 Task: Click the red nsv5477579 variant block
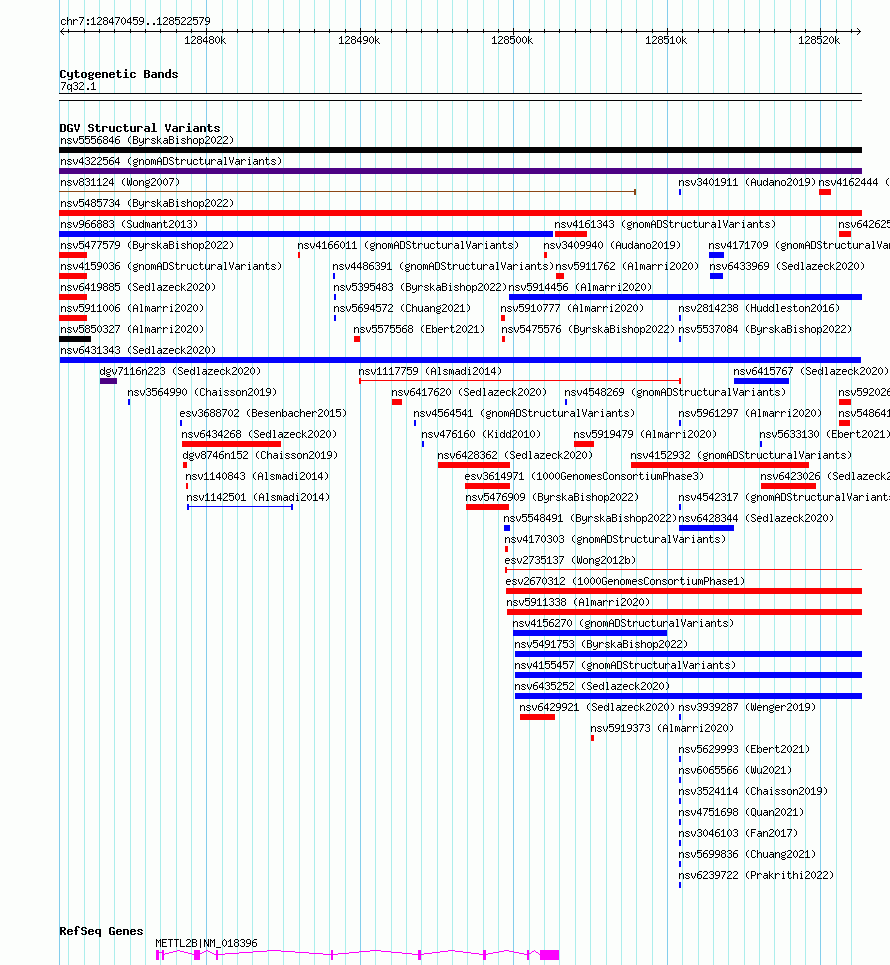click(x=73, y=255)
